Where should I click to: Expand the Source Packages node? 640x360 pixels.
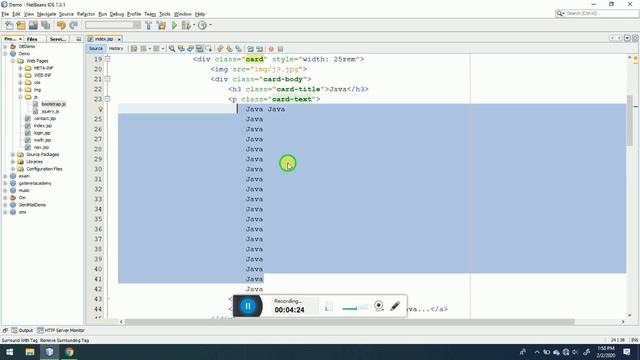point(13,155)
